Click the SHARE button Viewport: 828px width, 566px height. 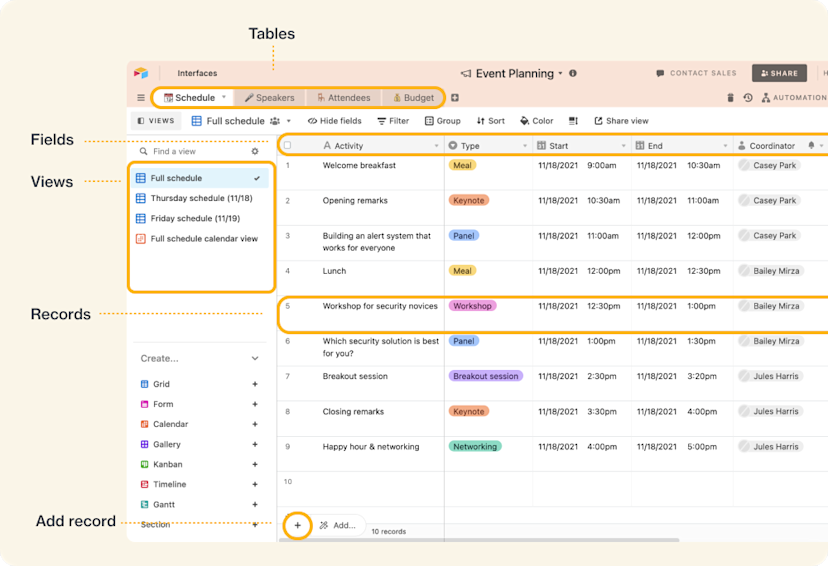coord(779,73)
